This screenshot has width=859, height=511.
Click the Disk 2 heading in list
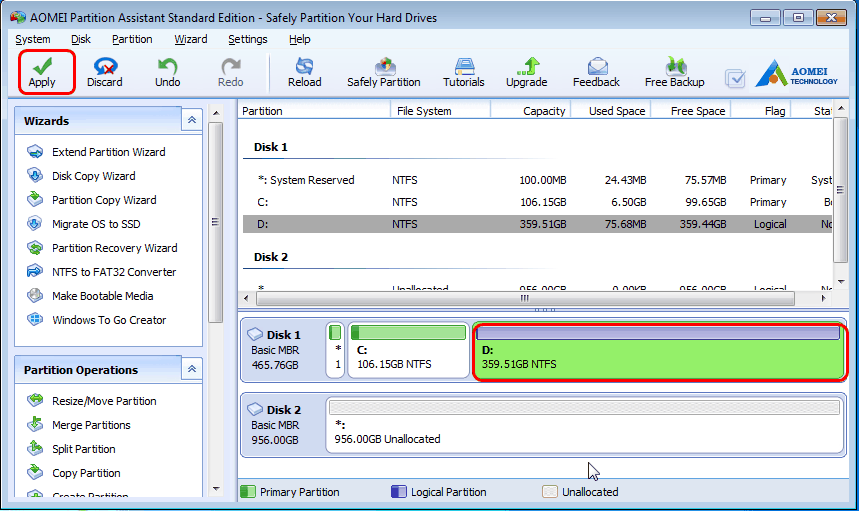271,257
